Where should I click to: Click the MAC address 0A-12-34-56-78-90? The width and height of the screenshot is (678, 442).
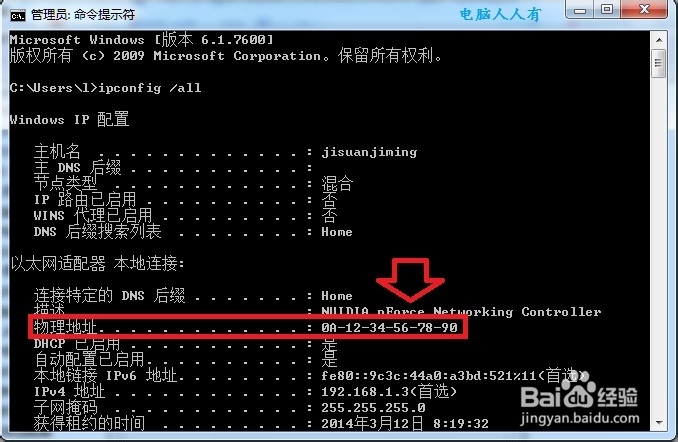click(x=389, y=327)
